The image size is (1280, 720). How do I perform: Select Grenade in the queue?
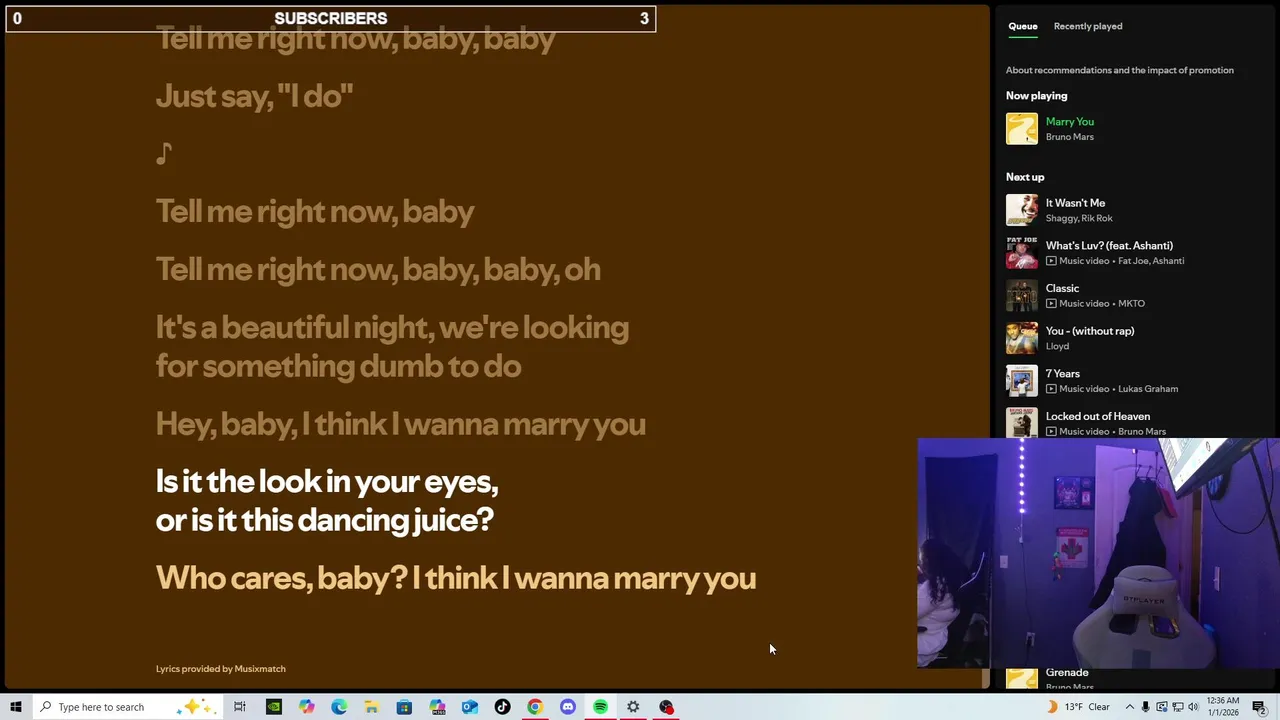(1067, 673)
